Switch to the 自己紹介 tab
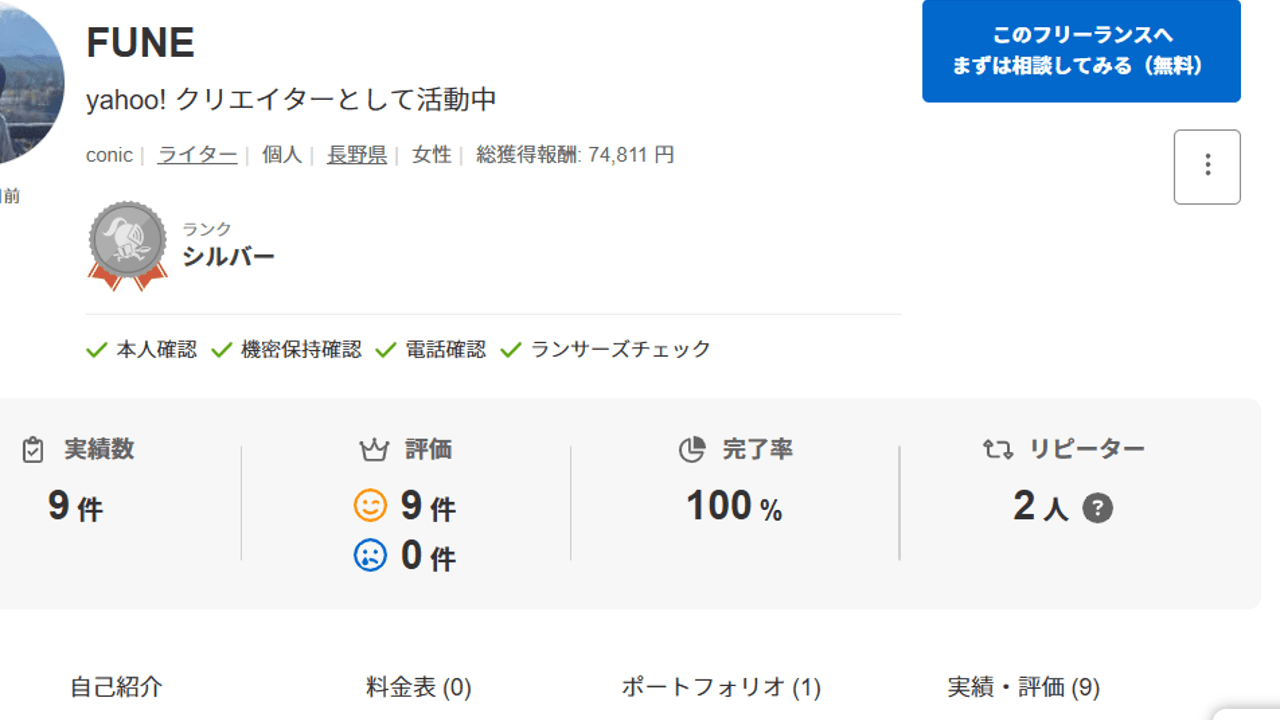The width and height of the screenshot is (1280, 720). click(116, 688)
